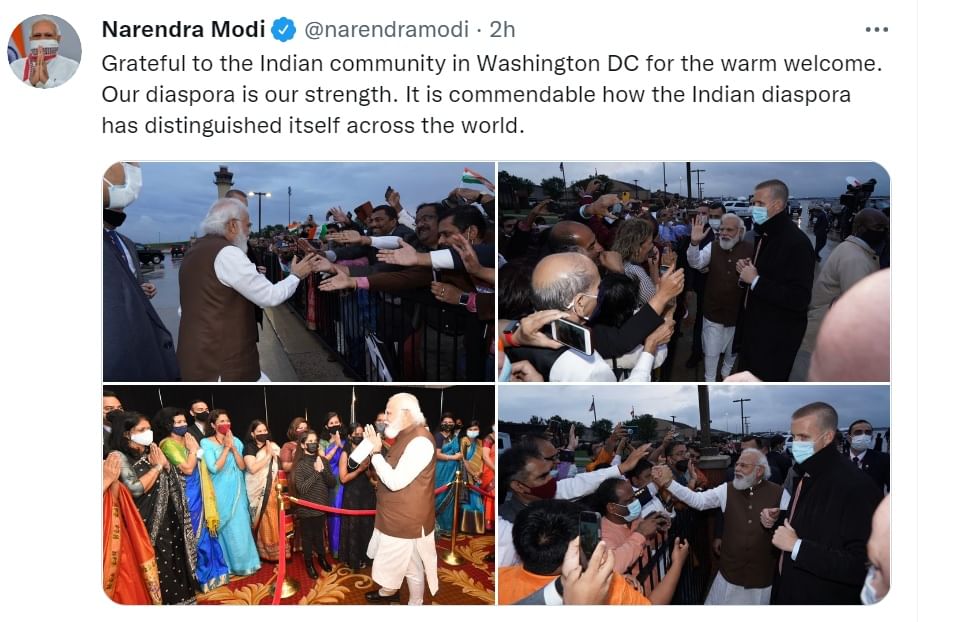Viewport: 962px width, 622px height.
Task: Open the bottom-left photo with women in sarees
Action: pyautogui.click(x=299, y=494)
